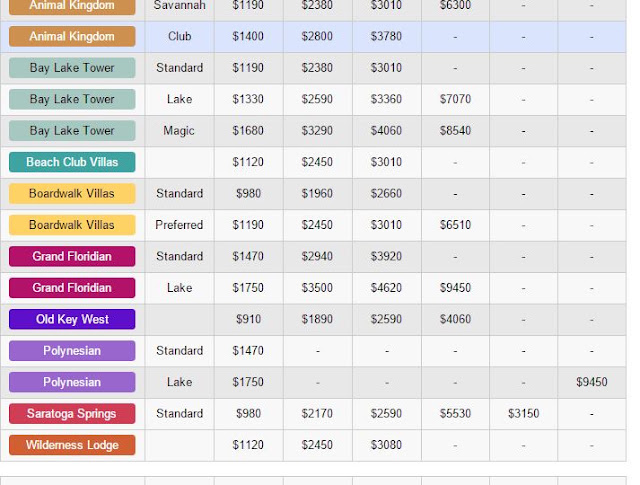
Task: Click the $7070 Bay Lake Tower Lake price
Action: pos(455,99)
